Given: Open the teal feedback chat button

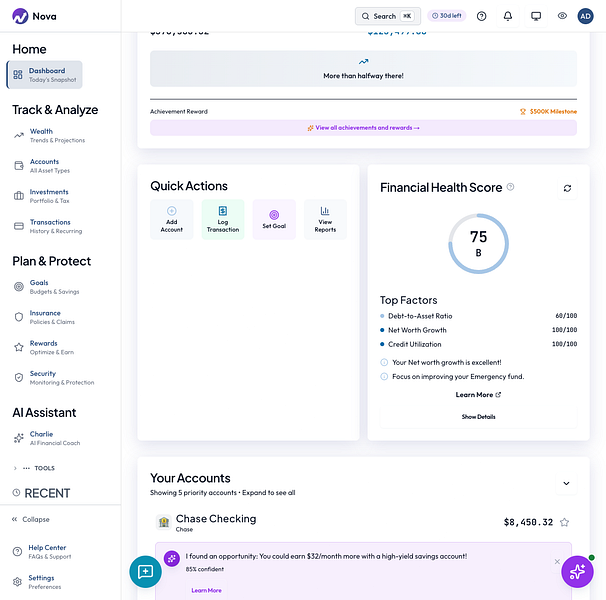Looking at the screenshot, I should click(145, 572).
